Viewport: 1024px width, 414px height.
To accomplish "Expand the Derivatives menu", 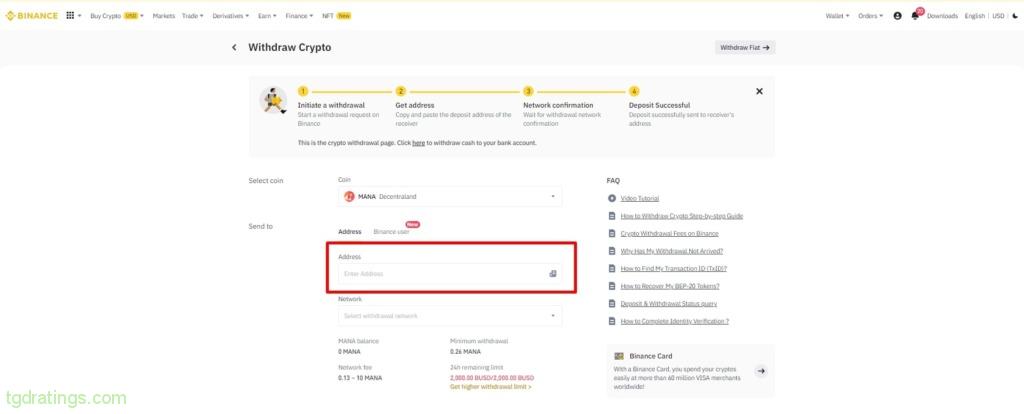I will (231, 16).
